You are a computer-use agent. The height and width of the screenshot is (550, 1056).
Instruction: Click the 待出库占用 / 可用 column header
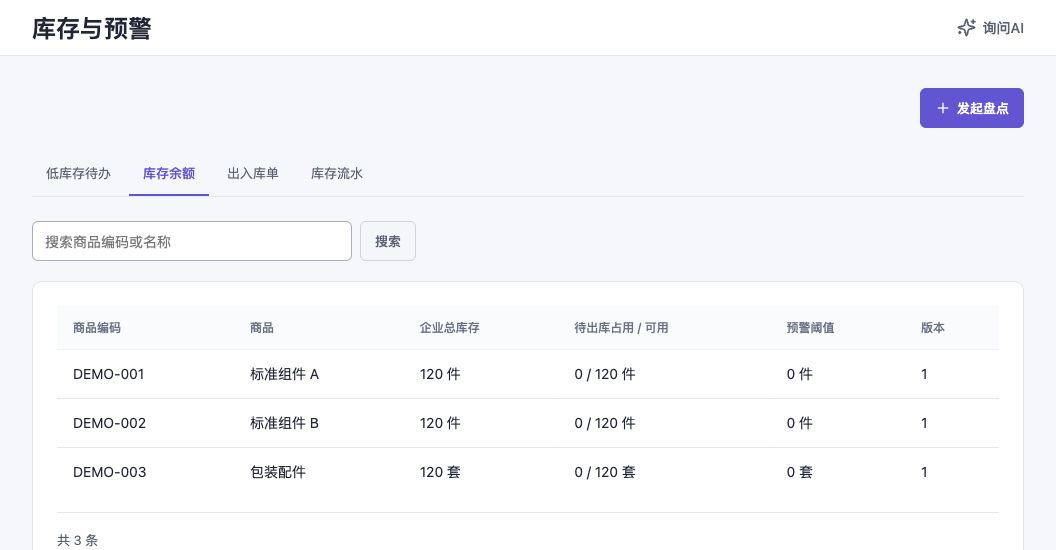click(621, 328)
